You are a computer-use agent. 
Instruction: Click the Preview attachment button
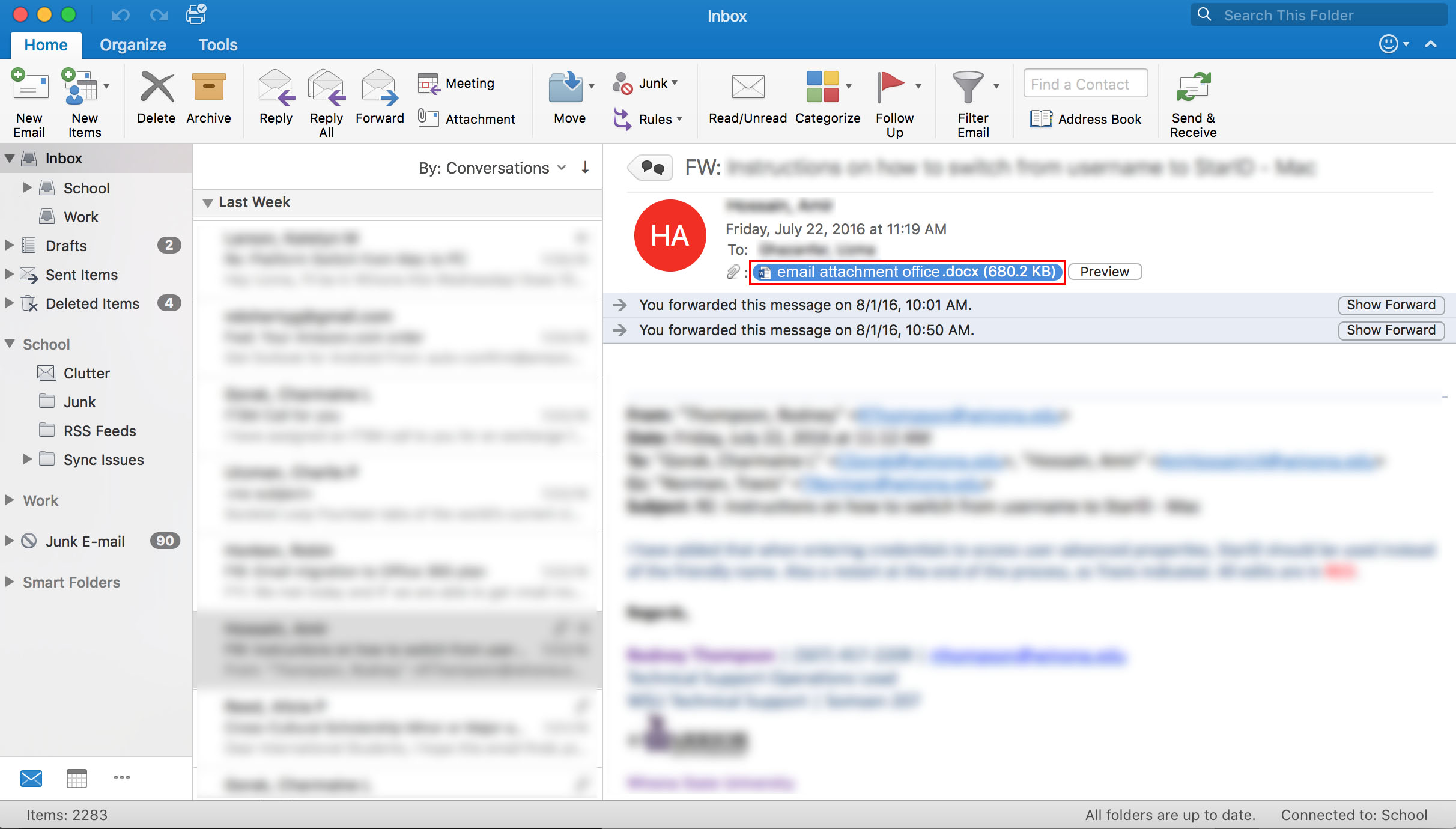1104,272
